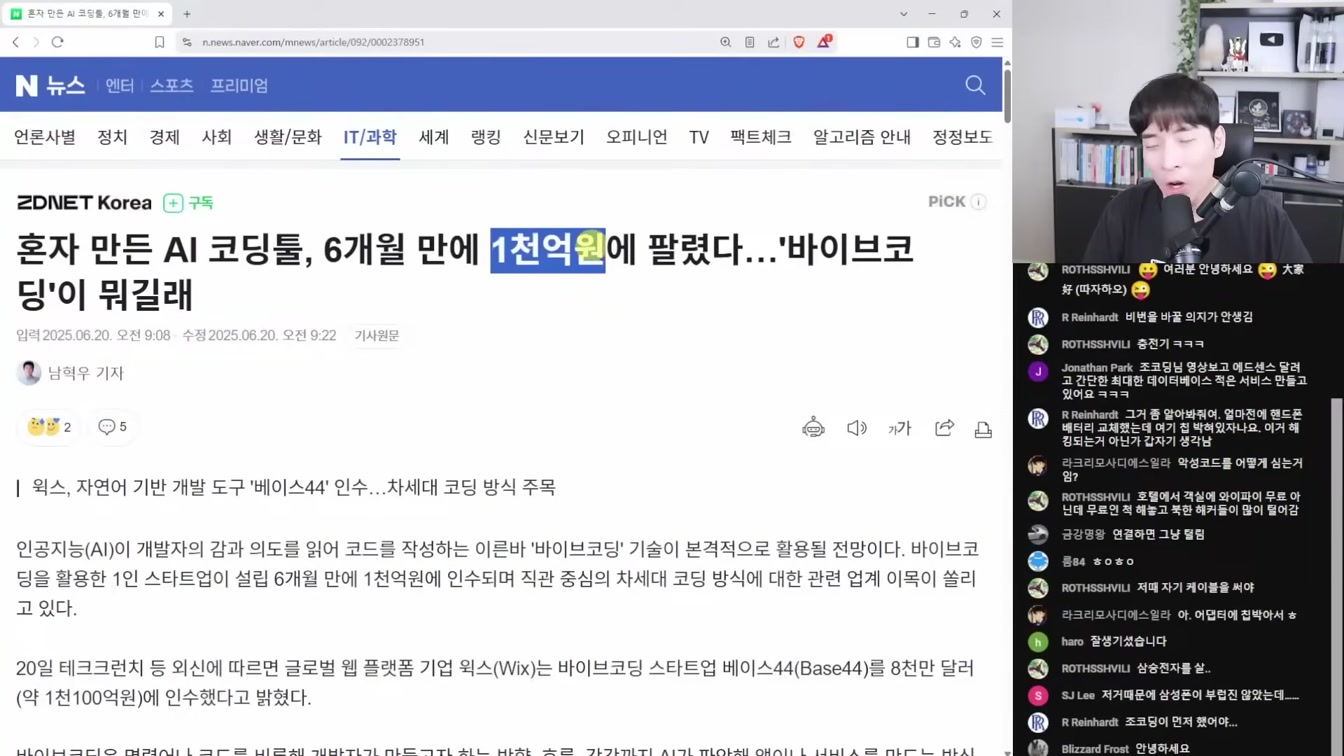Close the Naver news article tab
Viewport: 1344px width, 756px height.
pos(161,14)
